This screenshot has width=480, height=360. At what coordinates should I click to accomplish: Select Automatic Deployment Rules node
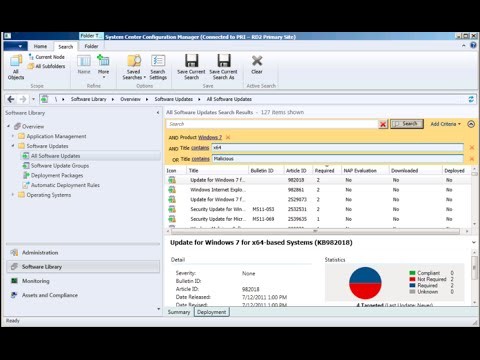[x=65, y=185]
